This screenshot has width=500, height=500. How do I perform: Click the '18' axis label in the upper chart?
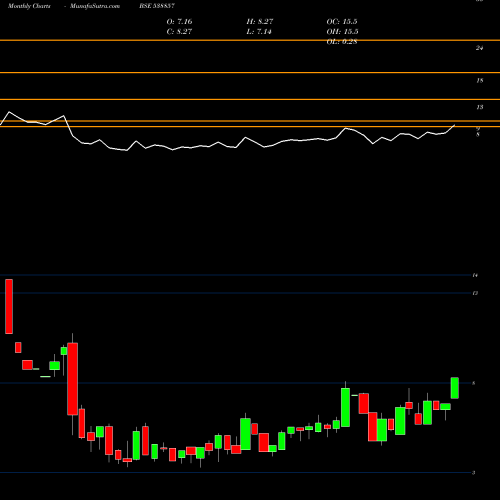pos(479,80)
